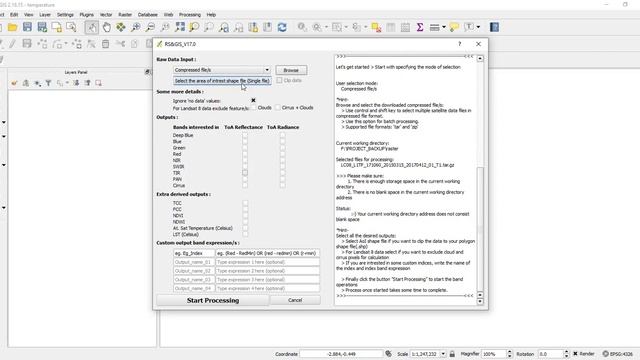
Task: Click the Deselect Features icon
Action: click(x=376, y=27)
